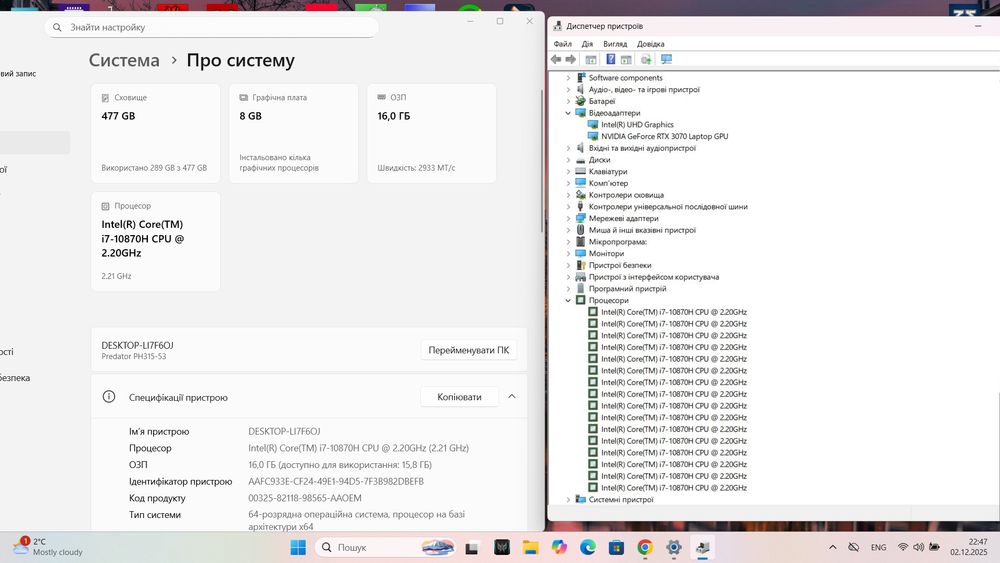This screenshot has width=1000, height=563.
Task: Click DESKTOP-LI7F6OJ in the Ім'я пристрою row
Action: [x=284, y=431]
